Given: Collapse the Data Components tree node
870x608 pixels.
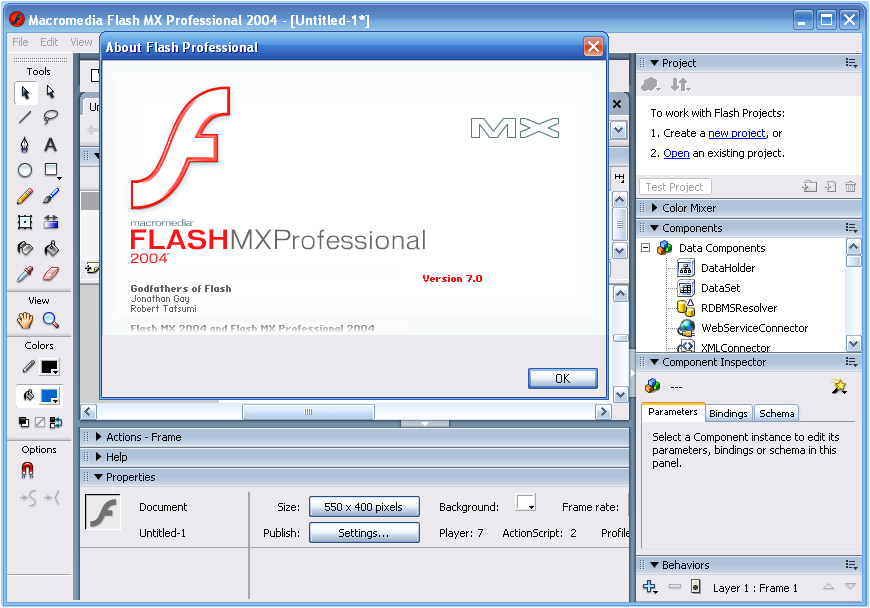Looking at the screenshot, I should [x=646, y=248].
